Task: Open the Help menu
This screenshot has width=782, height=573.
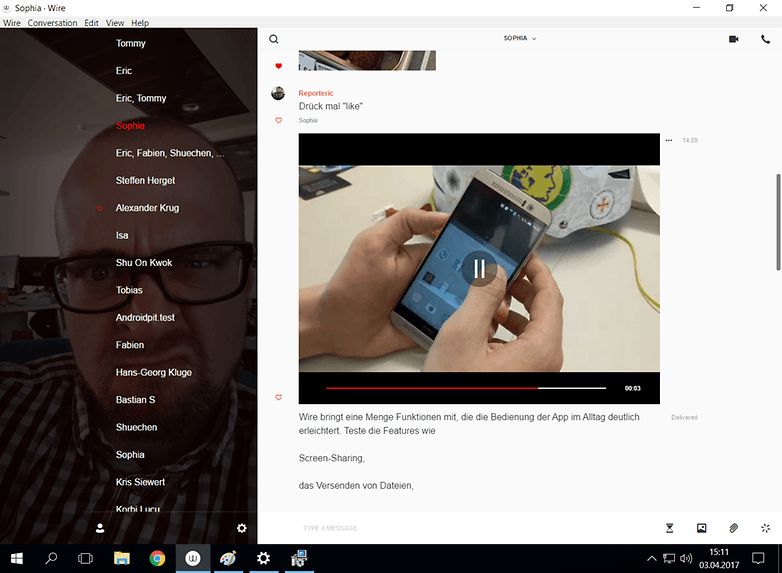Action: pyautogui.click(x=140, y=23)
